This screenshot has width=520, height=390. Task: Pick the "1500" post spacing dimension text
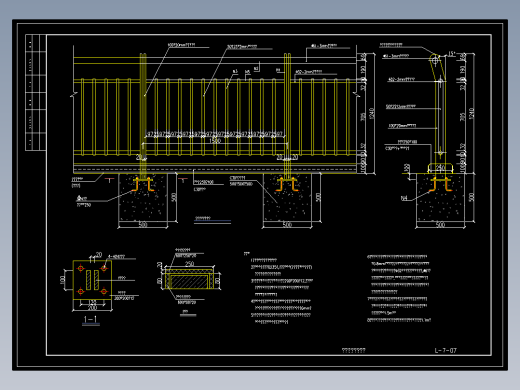click(x=215, y=141)
